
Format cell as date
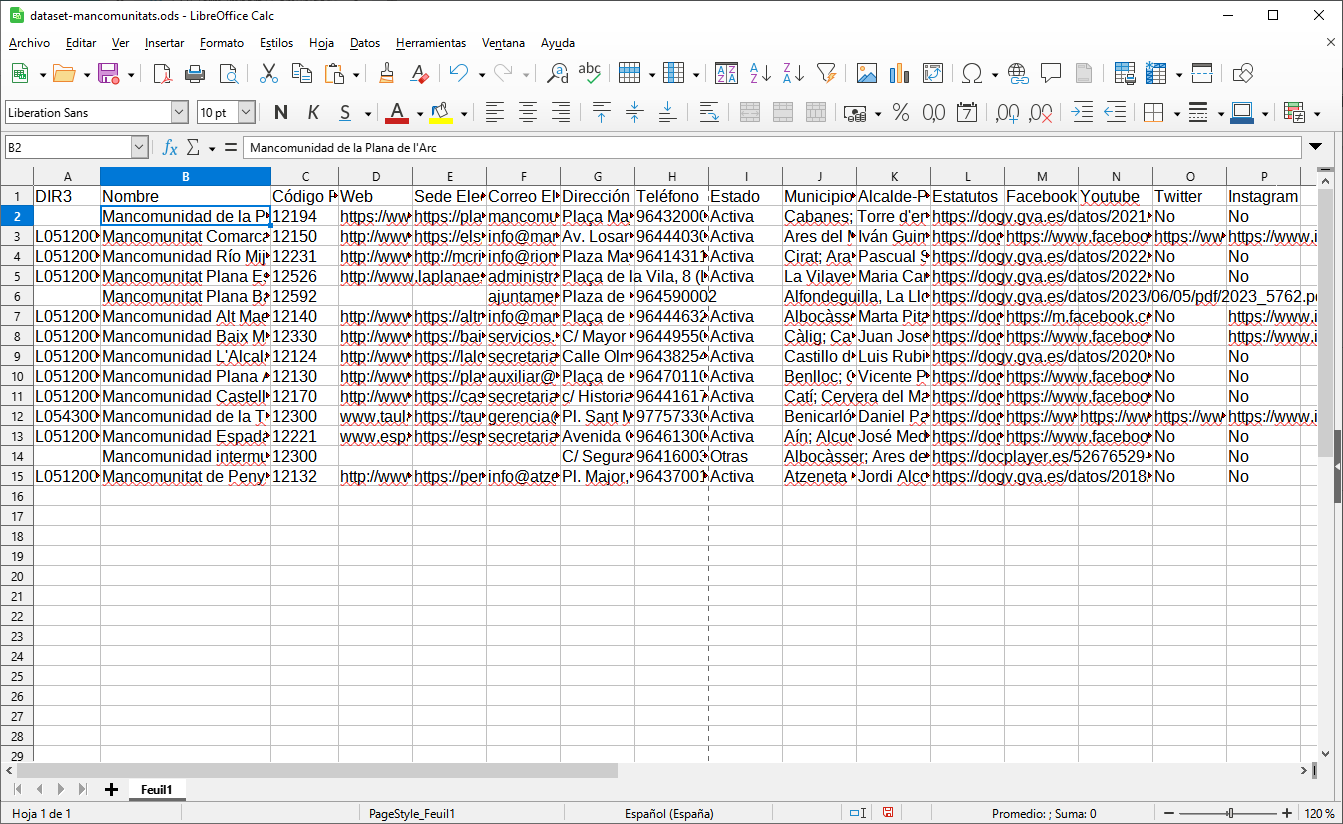pyautogui.click(x=967, y=113)
